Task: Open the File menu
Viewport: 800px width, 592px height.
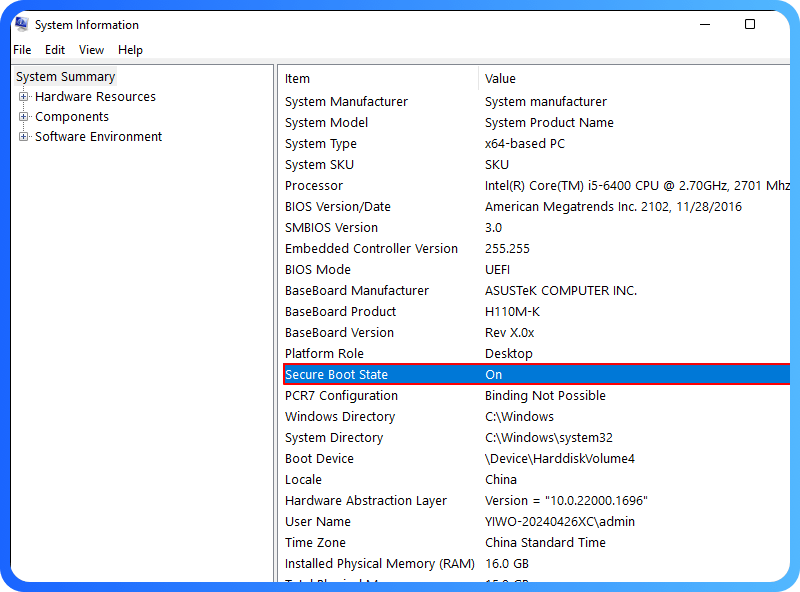Action: pyautogui.click(x=22, y=50)
